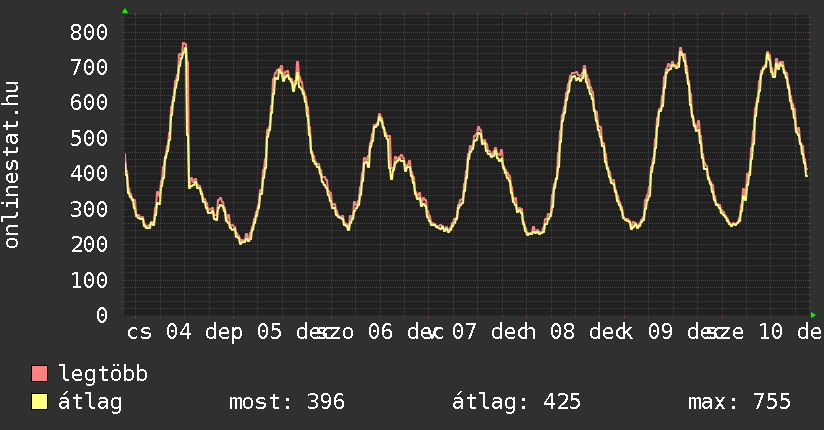Click the 300 label on the Y axis

[x=89, y=209]
